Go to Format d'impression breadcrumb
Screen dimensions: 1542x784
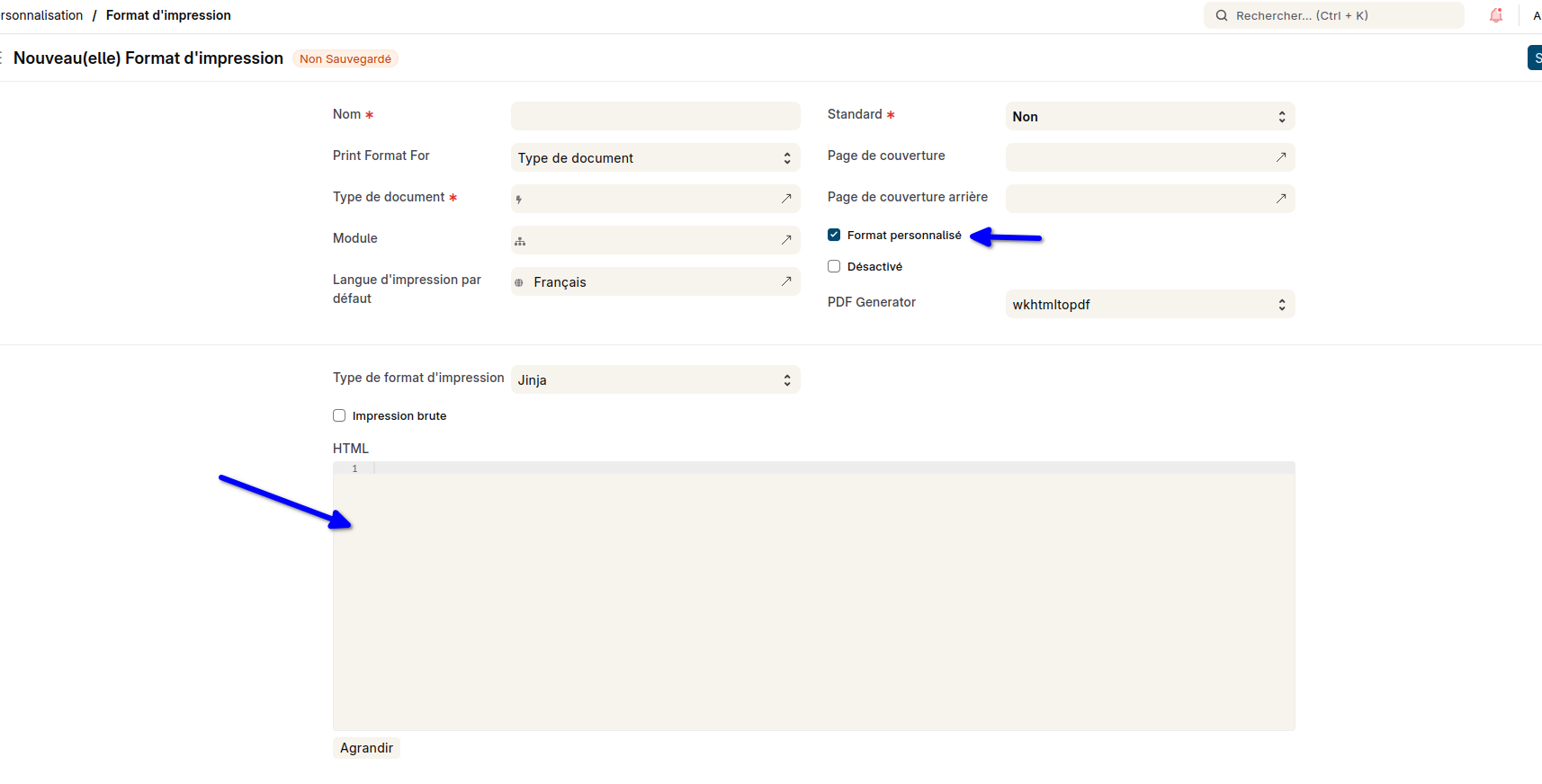pyautogui.click(x=168, y=15)
